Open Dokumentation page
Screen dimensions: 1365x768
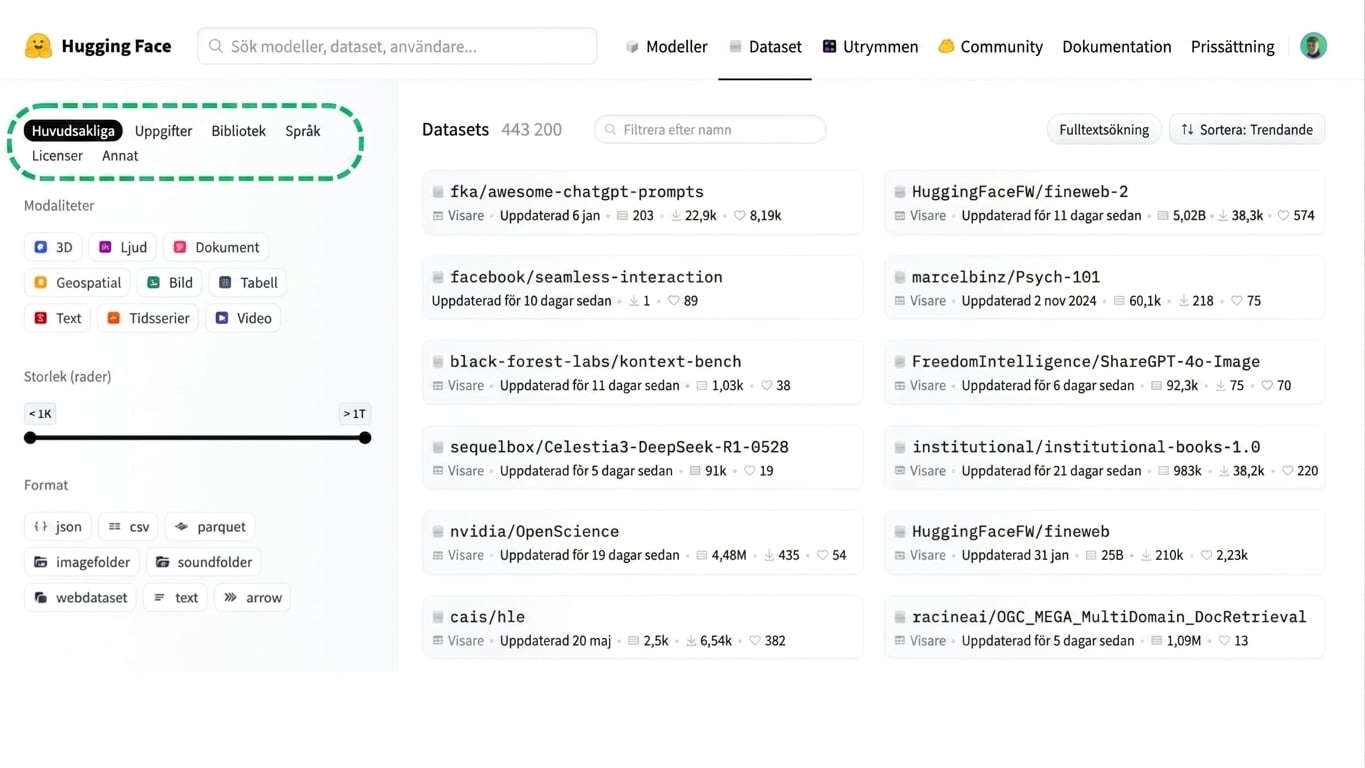tap(1116, 46)
